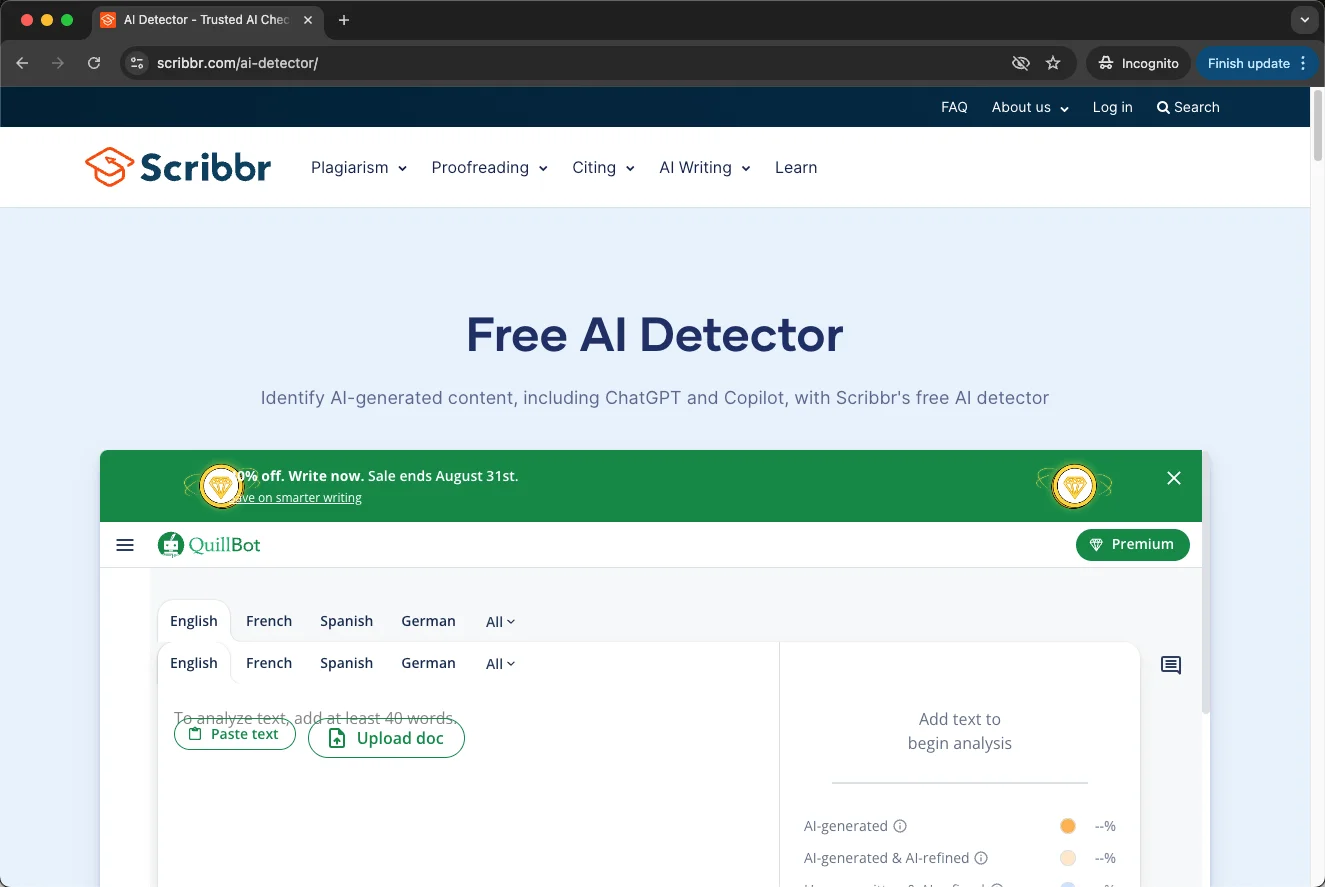Open the Chrome three-dot menu

tap(1303, 63)
